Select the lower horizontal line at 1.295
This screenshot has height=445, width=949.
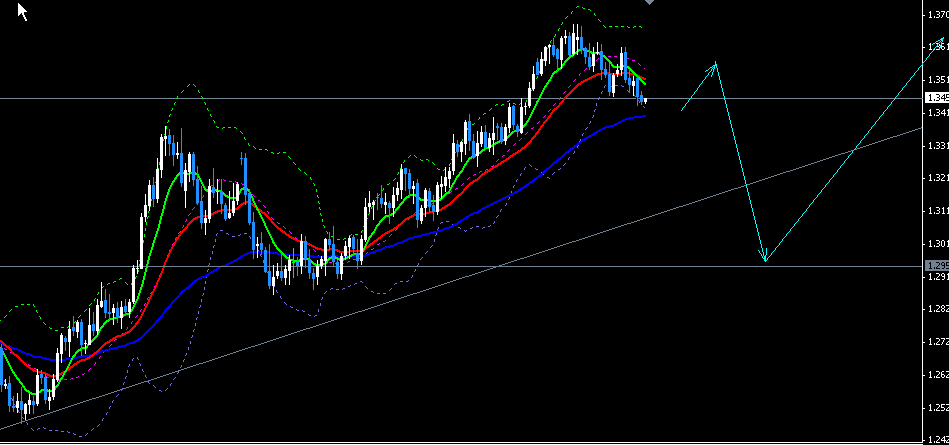pyautogui.click(x=461, y=266)
